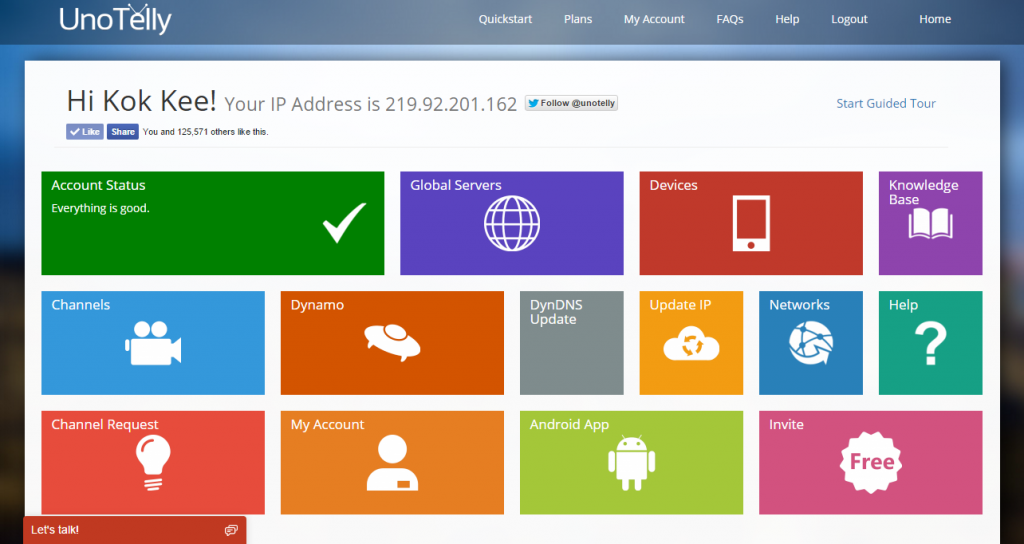Click Logout in the top navigation
The height and width of the screenshot is (544, 1024).
(849, 20)
